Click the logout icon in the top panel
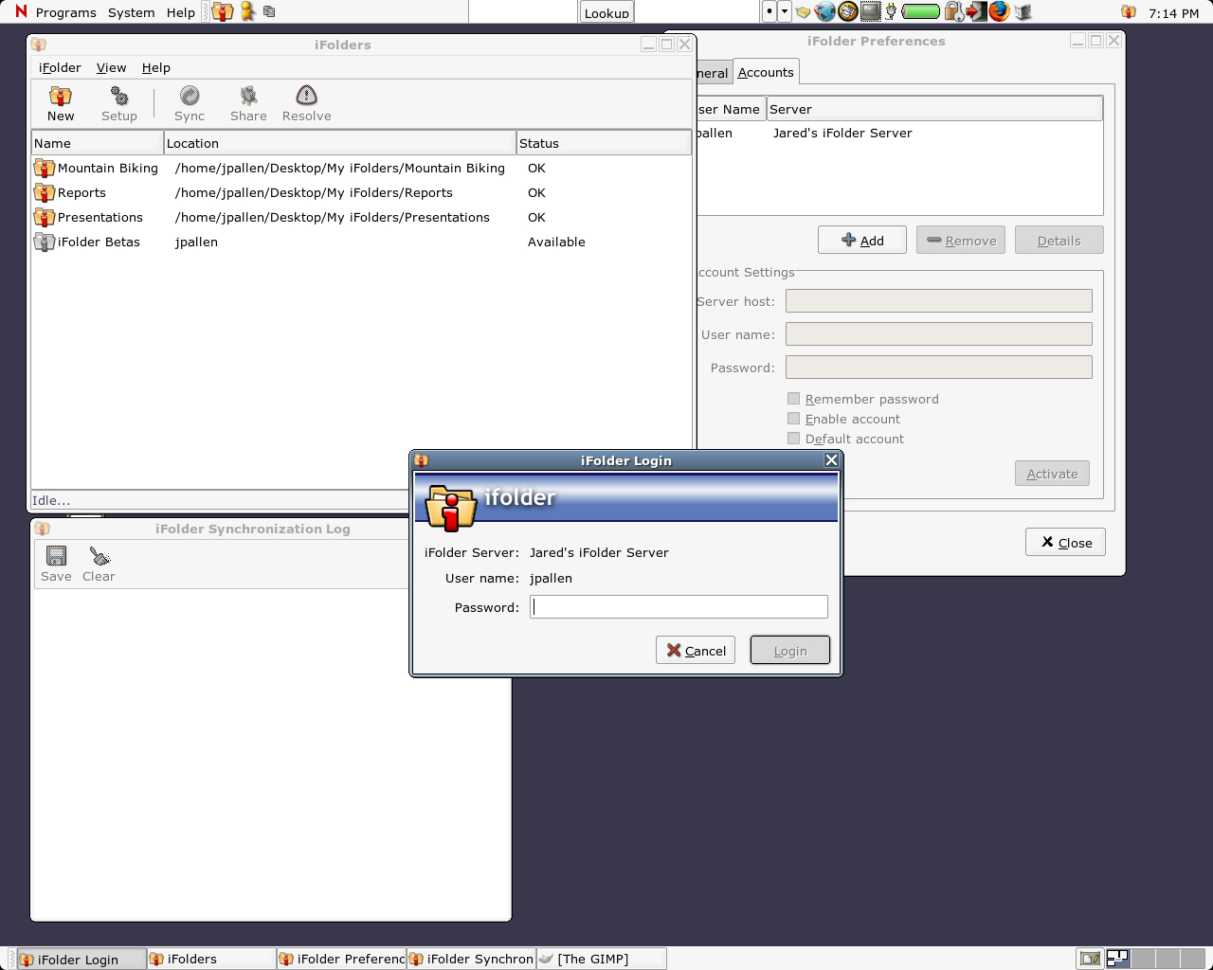Viewport: 1213px width, 970px height. [981, 12]
